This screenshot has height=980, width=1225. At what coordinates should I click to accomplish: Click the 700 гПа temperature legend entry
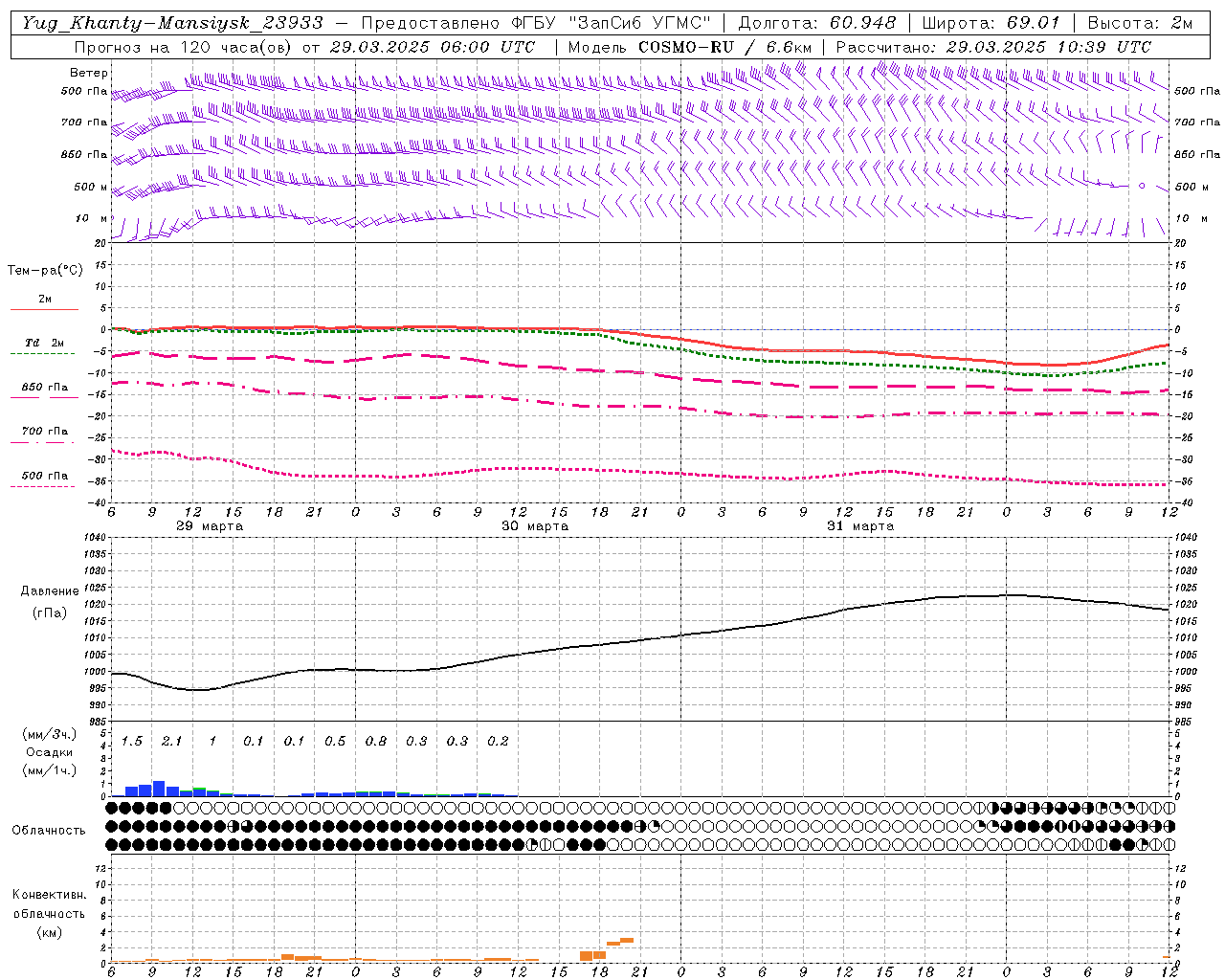point(45,432)
